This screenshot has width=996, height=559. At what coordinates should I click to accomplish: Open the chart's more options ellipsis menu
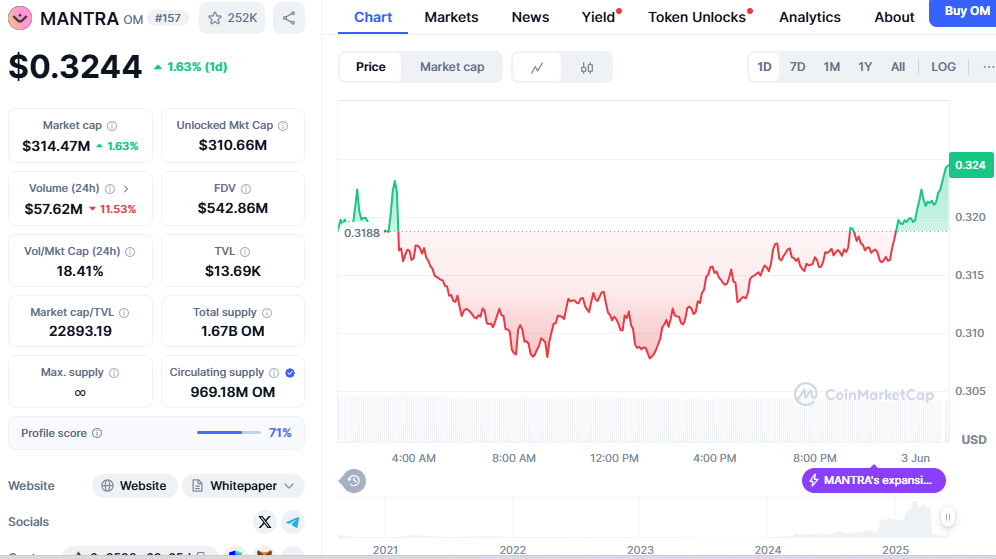pyautogui.click(x=987, y=67)
